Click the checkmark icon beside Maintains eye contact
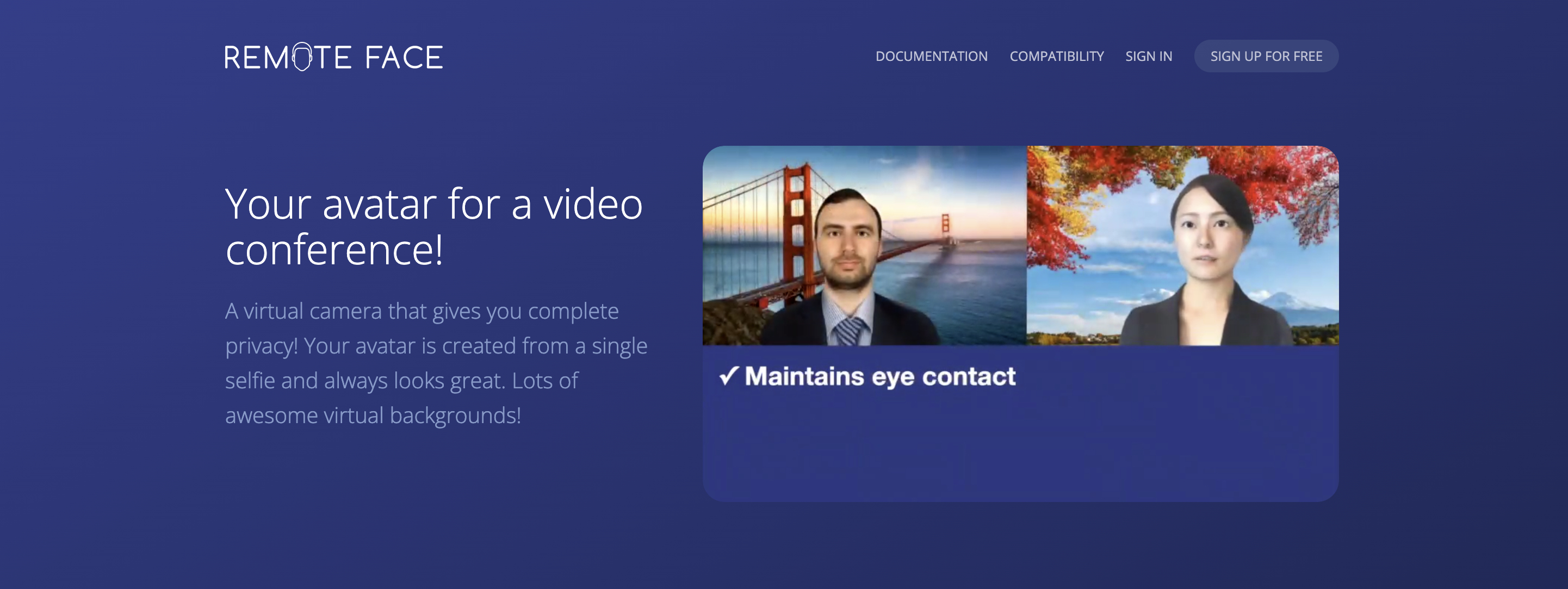Image resolution: width=1568 pixels, height=589 pixels. [x=729, y=376]
